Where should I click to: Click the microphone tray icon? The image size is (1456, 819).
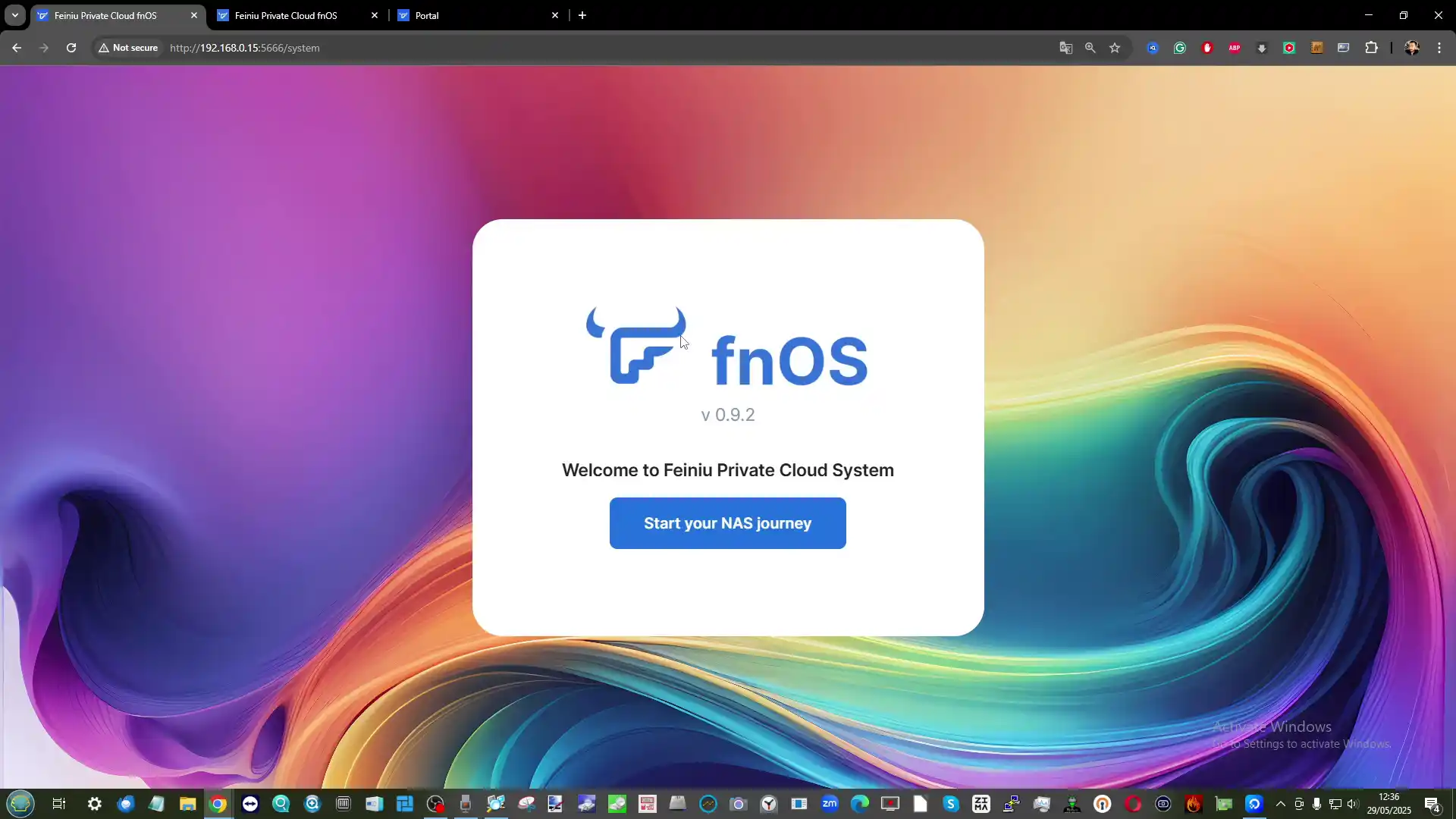(1317, 804)
